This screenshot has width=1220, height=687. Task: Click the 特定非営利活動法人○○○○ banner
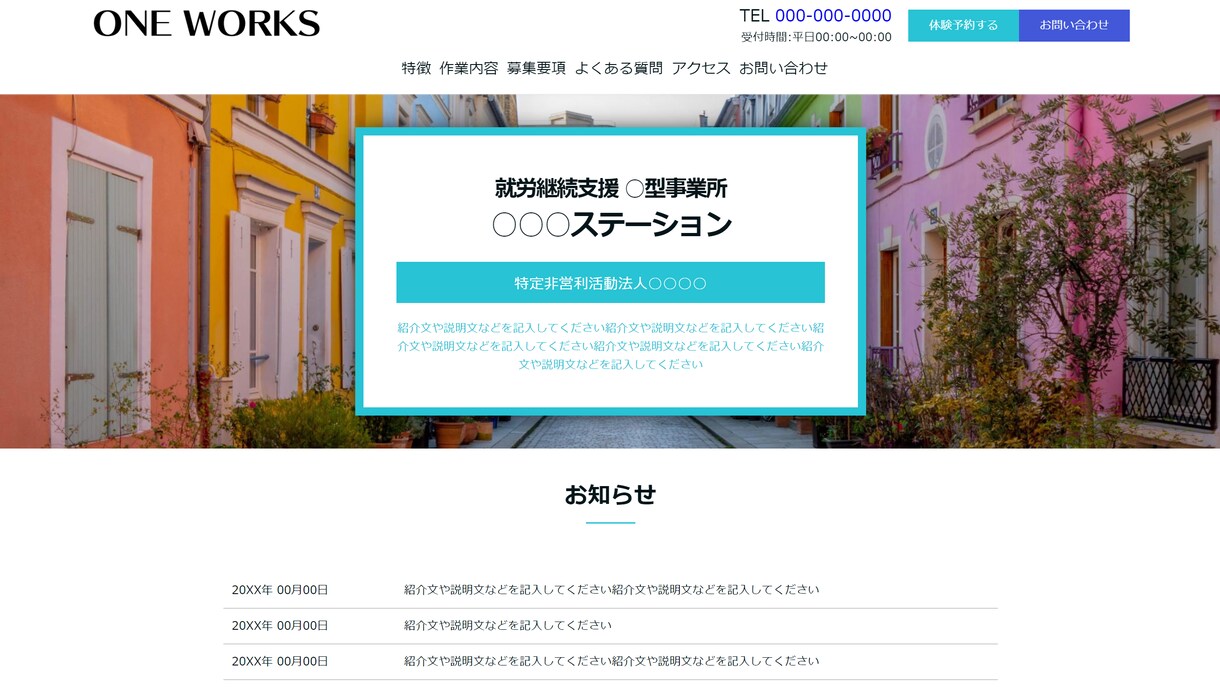[610, 283]
